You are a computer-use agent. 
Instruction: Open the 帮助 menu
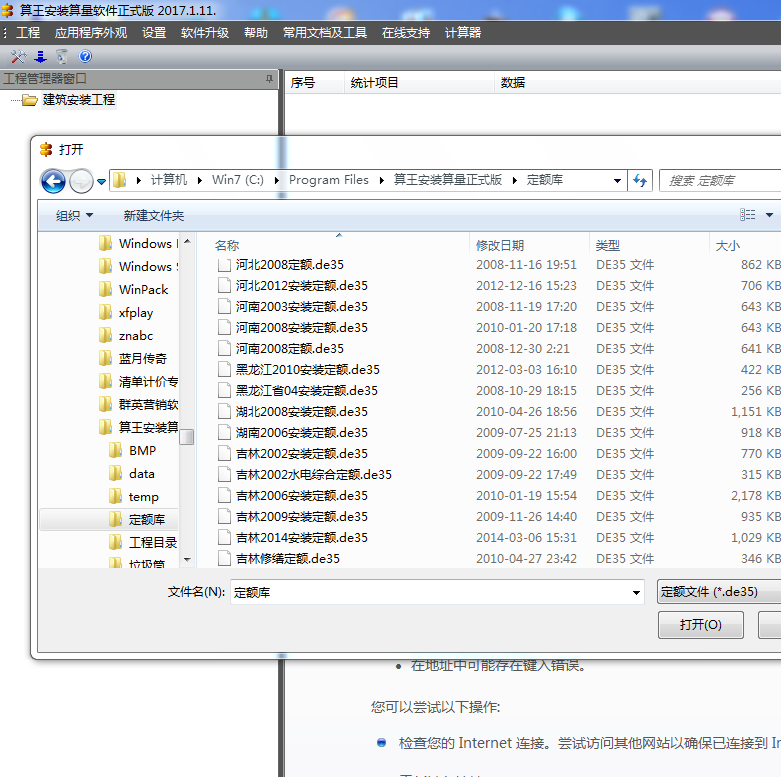pyautogui.click(x=256, y=33)
